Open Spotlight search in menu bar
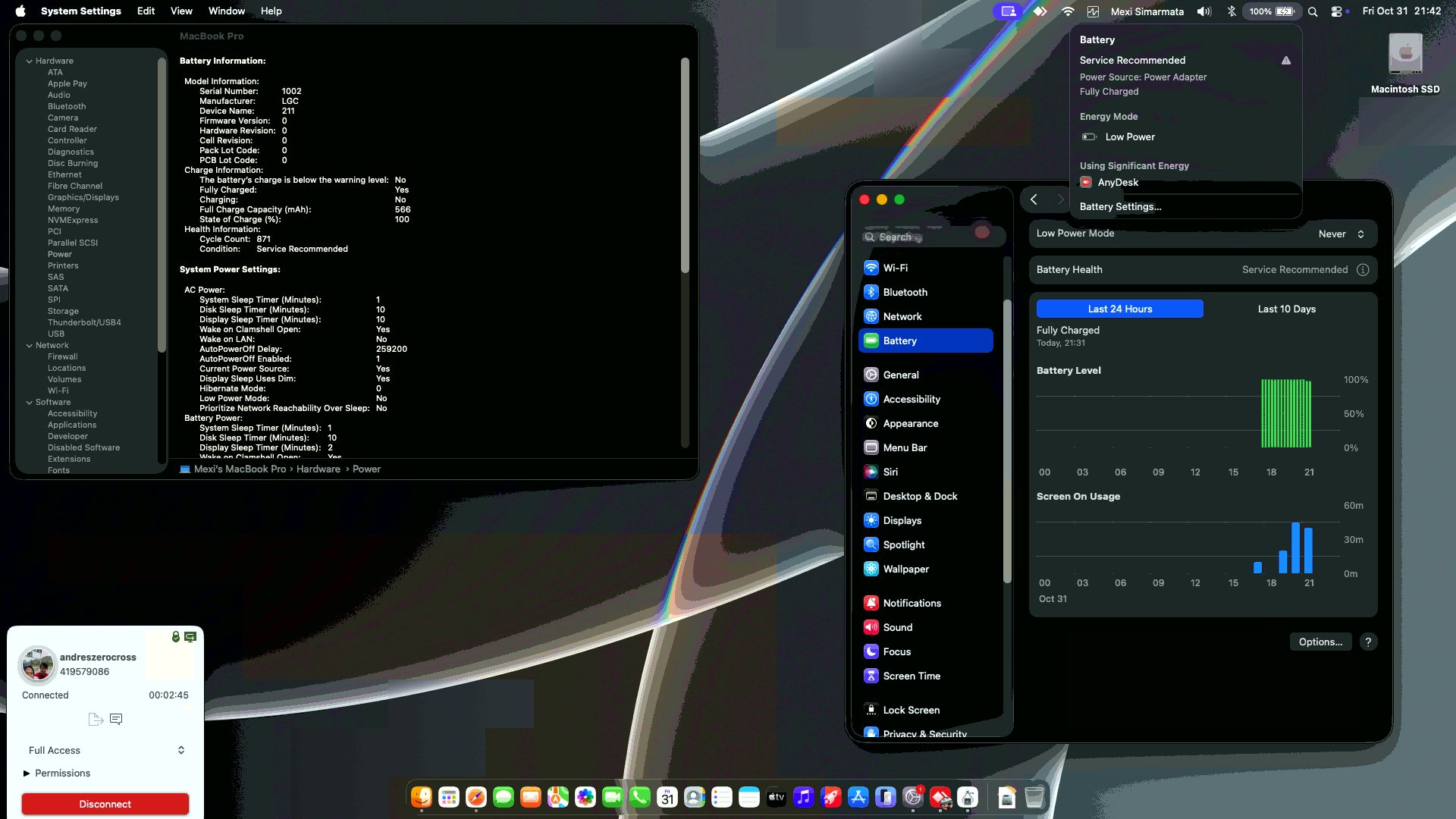Screen dimensions: 1456x819 pyautogui.click(x=1313, y=11)
